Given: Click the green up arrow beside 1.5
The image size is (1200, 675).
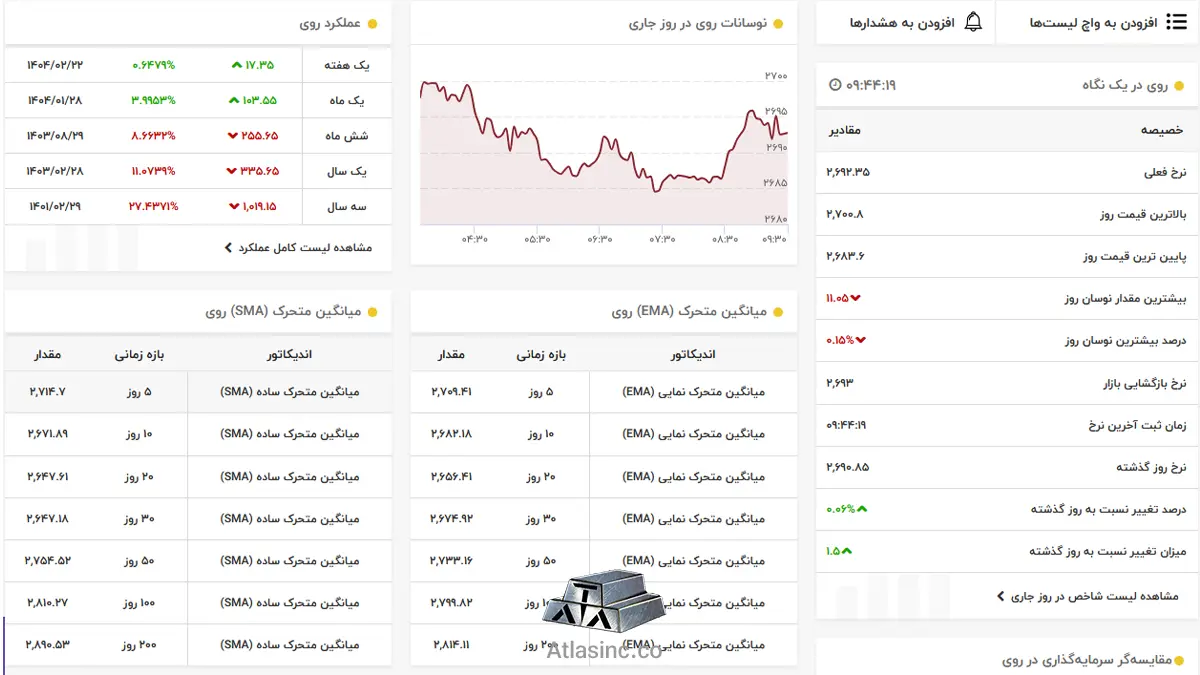Looking at the screenshot, I should [x=846, y=551].
